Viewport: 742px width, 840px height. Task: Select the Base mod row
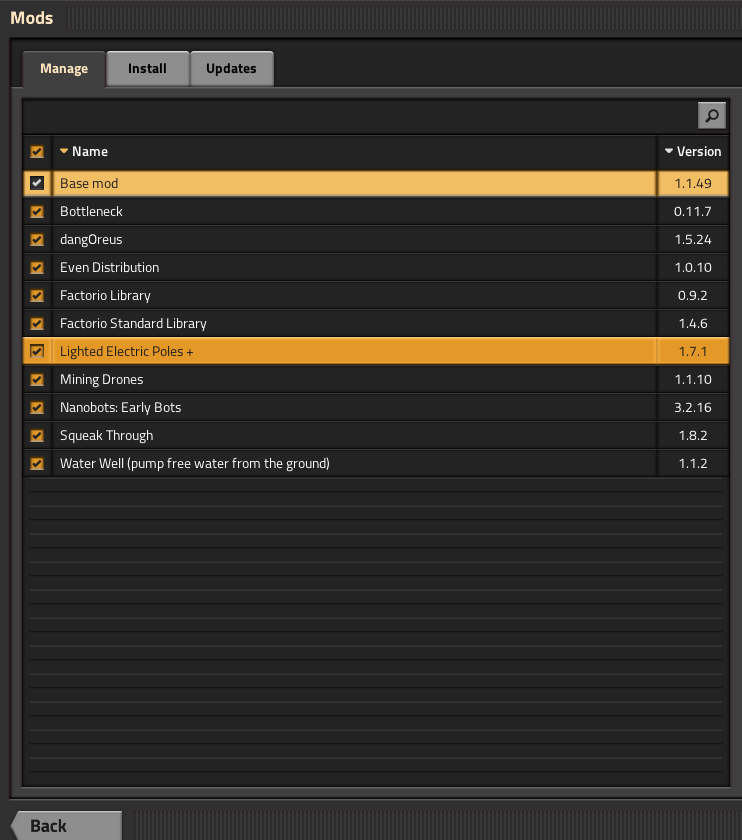tap(376, 183)
